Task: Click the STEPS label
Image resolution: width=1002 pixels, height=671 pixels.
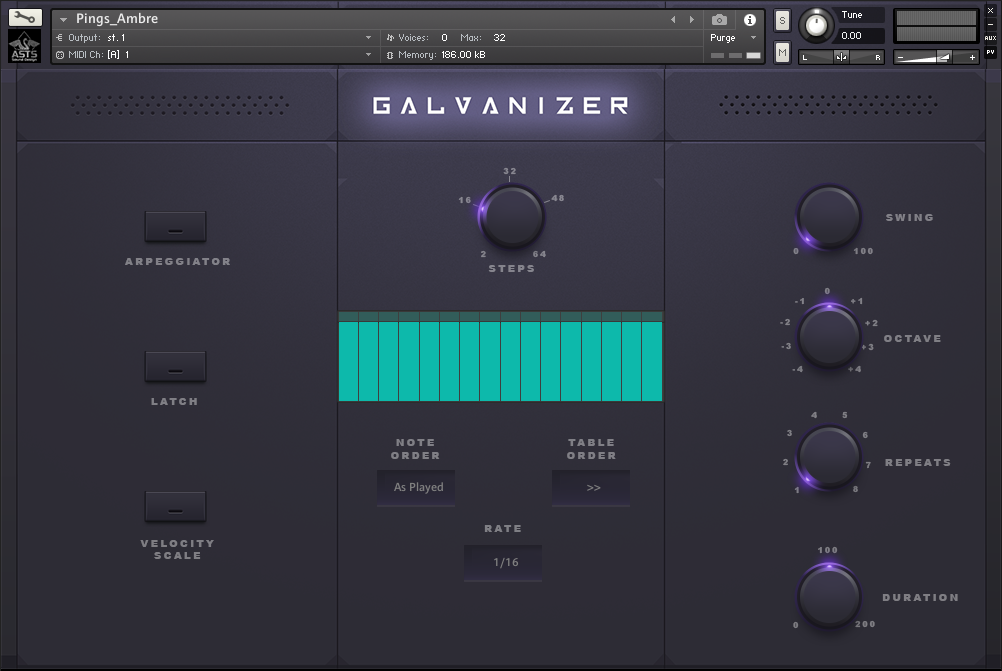Action: [x=512, y=268]
